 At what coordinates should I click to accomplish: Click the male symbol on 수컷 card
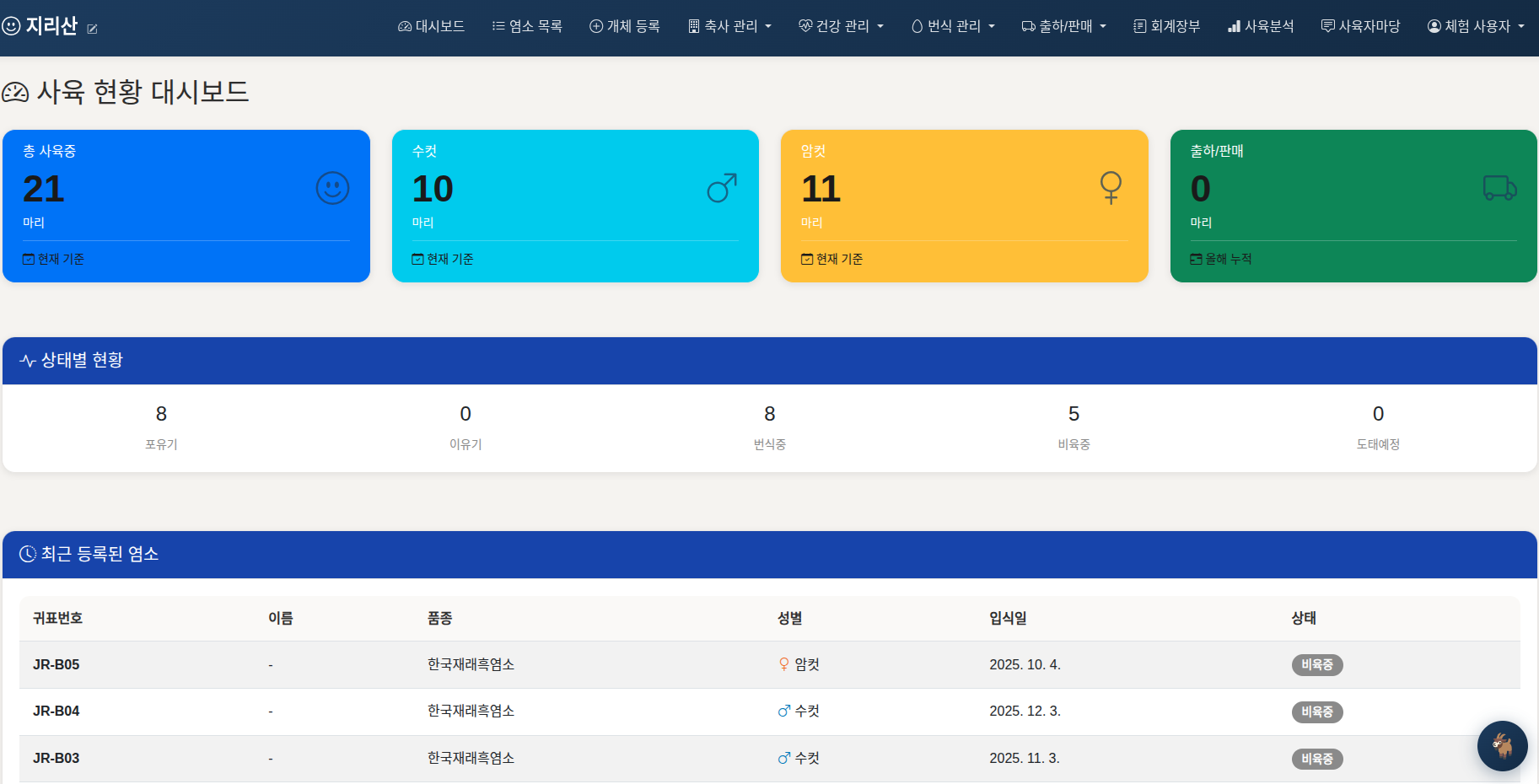pos(721,188)
